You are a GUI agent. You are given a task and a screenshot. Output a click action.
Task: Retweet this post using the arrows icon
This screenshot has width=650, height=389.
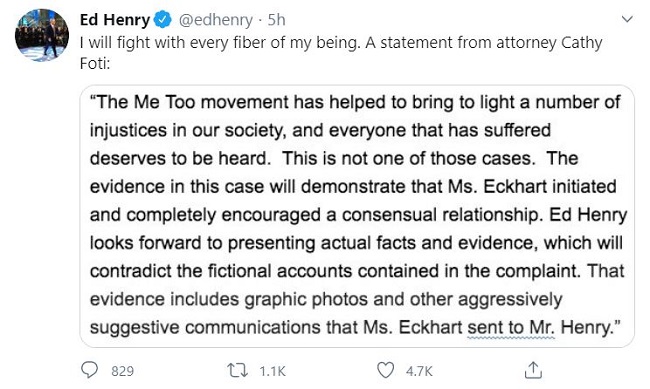(237, 370)
